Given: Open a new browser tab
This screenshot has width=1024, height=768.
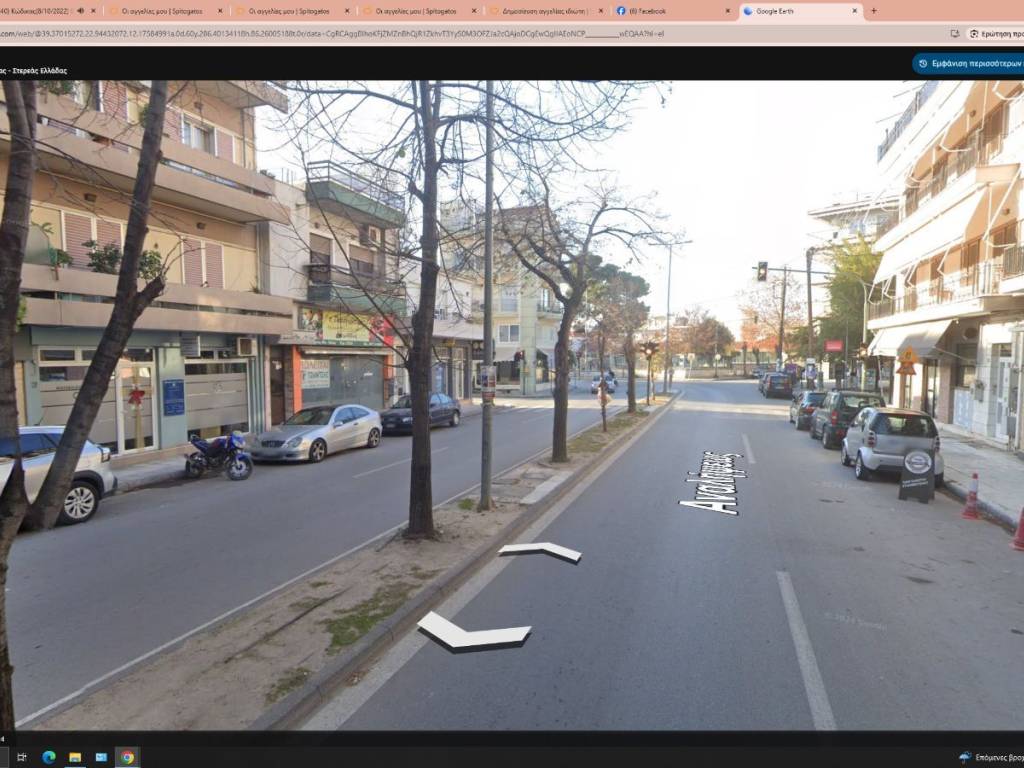Looking at the screenshot, I should (873, 11).
